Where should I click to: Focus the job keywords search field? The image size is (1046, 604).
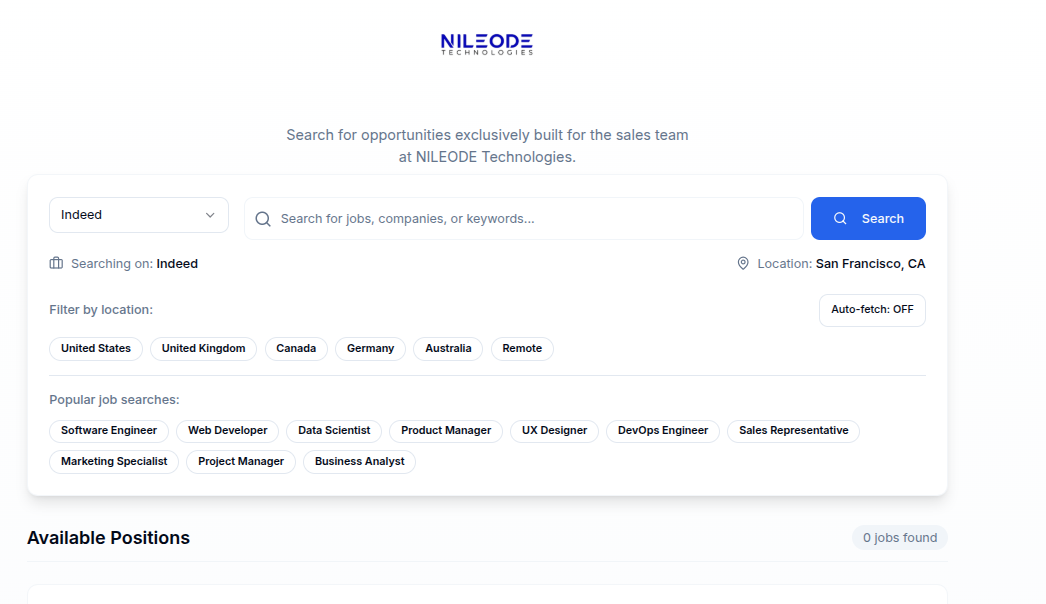click(x=524, y=218)
